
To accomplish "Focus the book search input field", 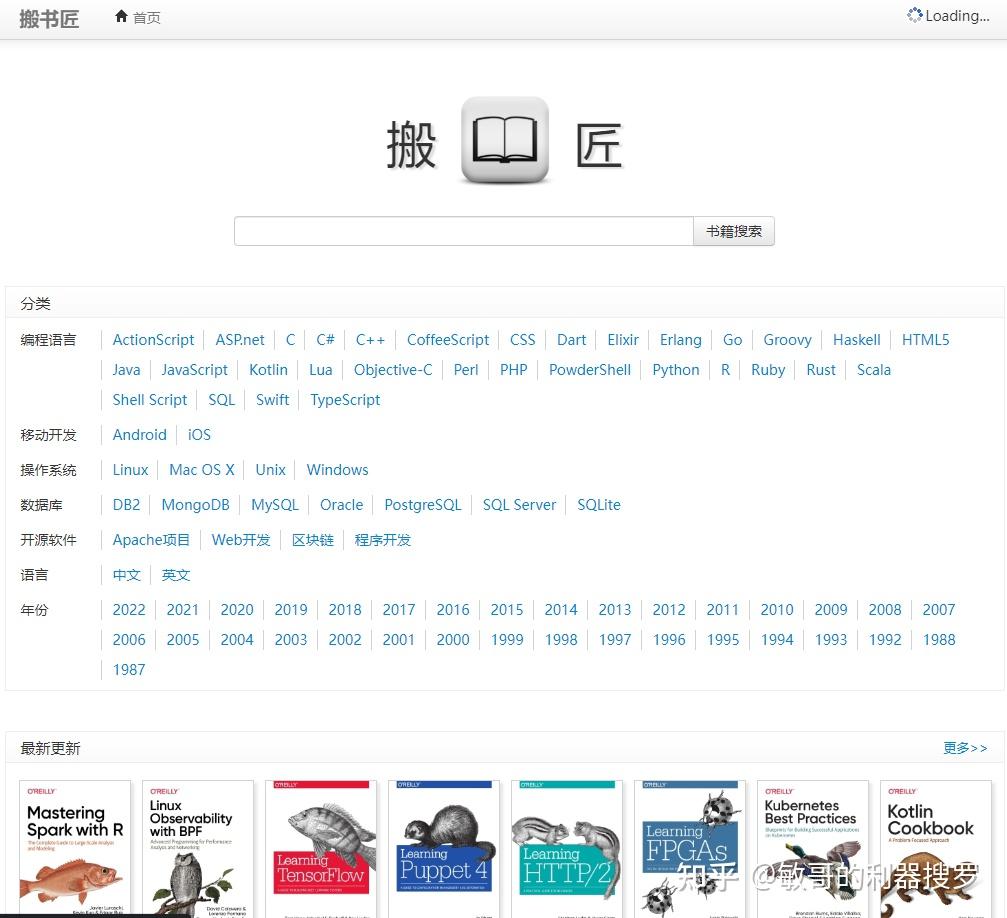I will click(464, 231).
